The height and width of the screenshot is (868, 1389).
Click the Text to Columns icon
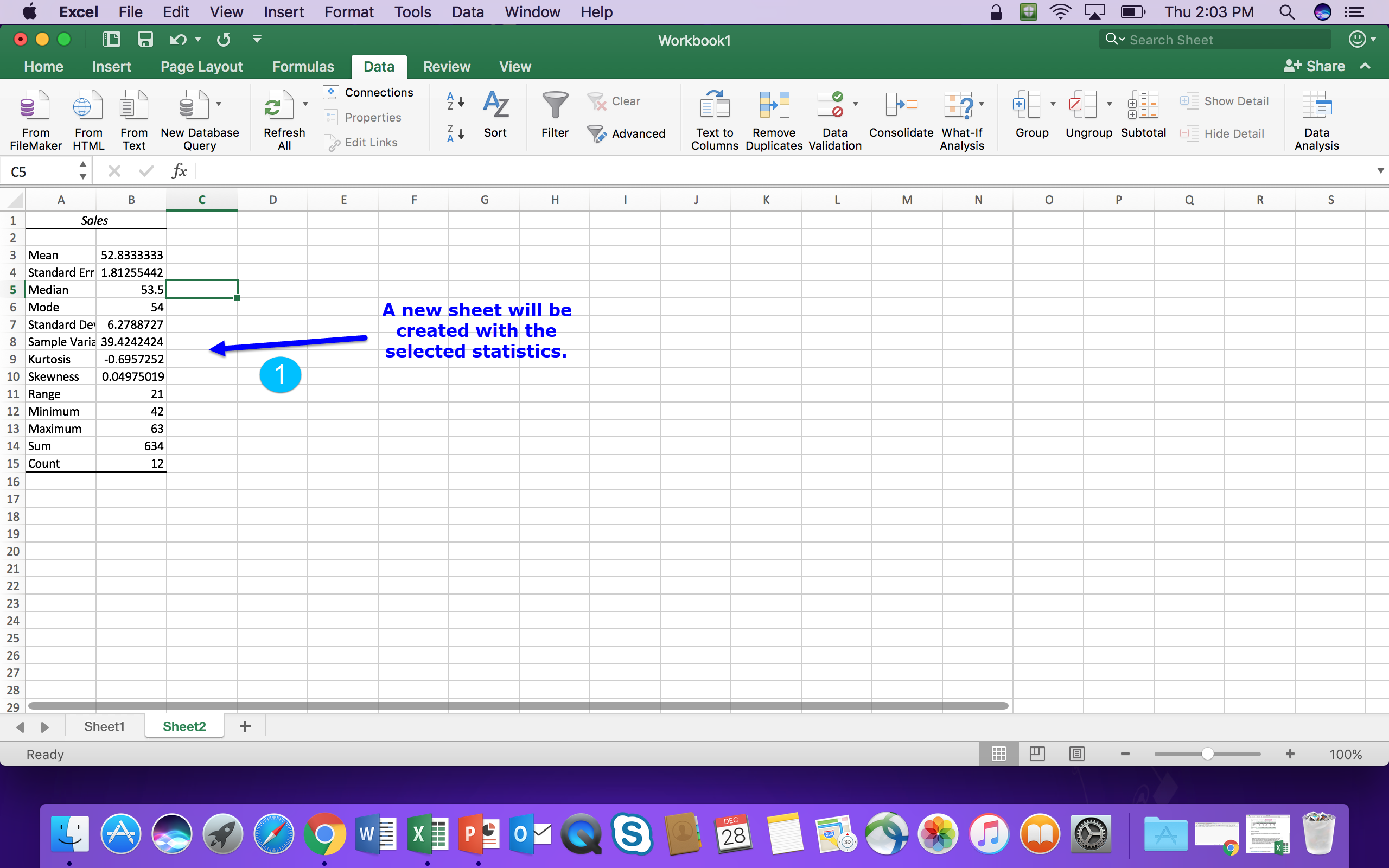pos(714,106)
